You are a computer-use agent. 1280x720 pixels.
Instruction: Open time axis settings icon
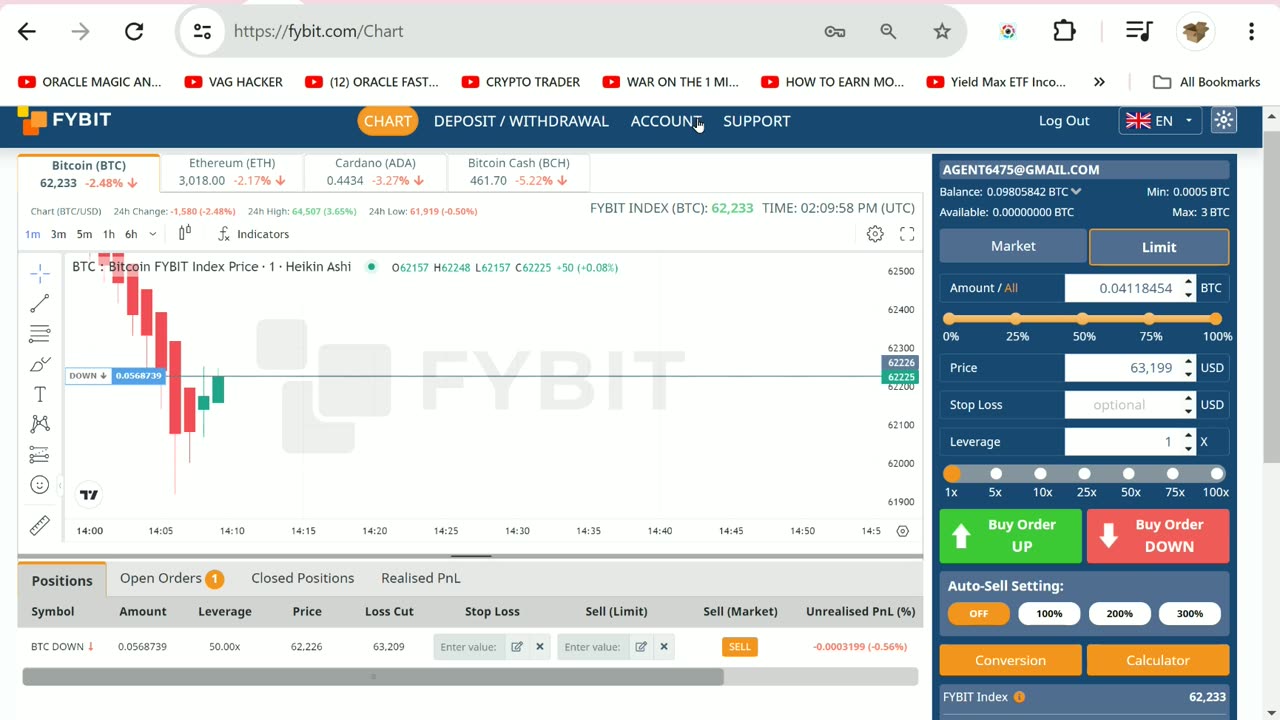pyautogui.click(x=903, y=531)
